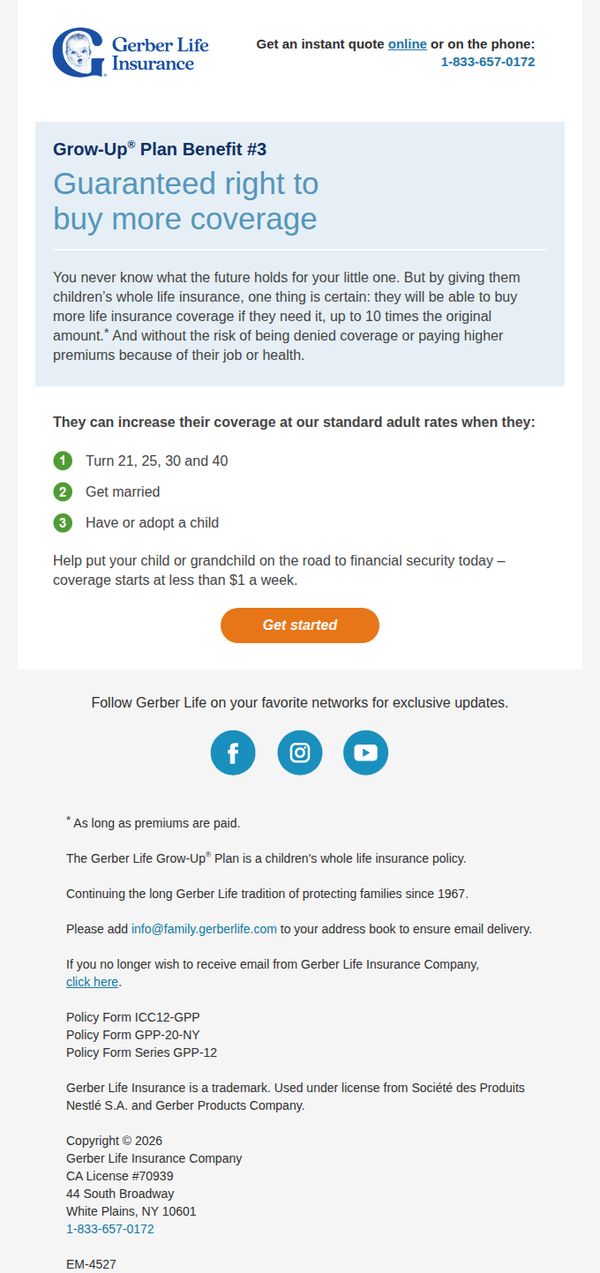Image resolution: width=600 pixels, height=1273 pixels.
Task: Select the "Get married" list item text
Action: click(x=123, y=492)
